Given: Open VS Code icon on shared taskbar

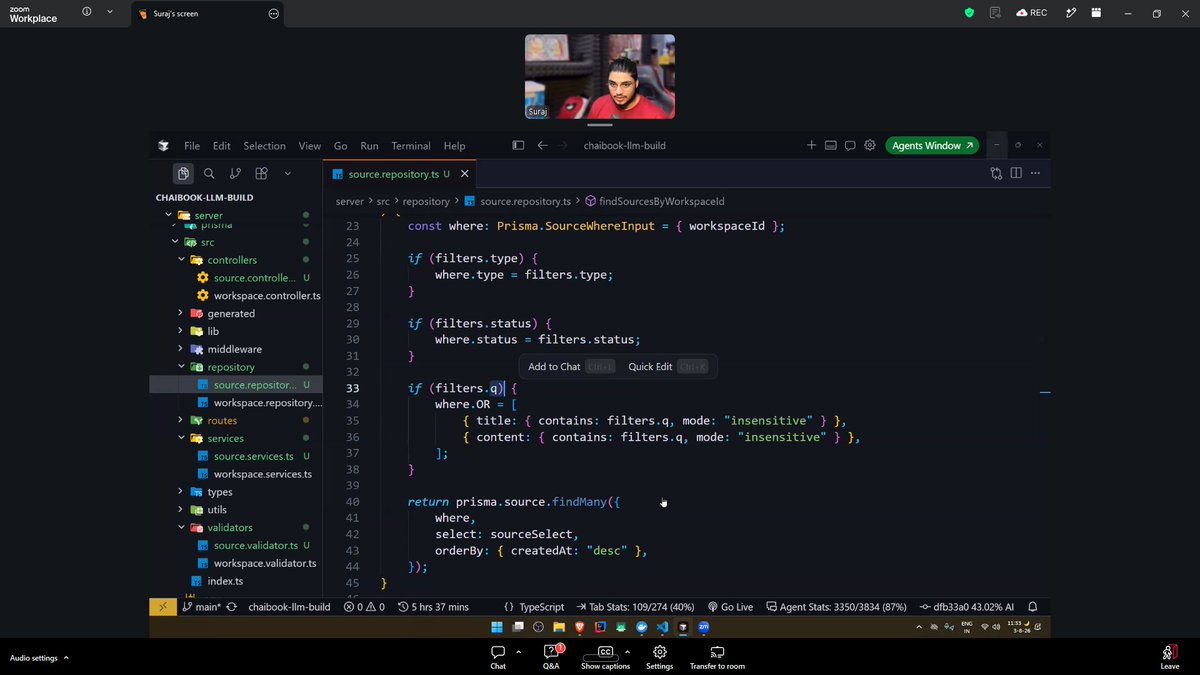Looking at the screenshot, I should point(662,627).
